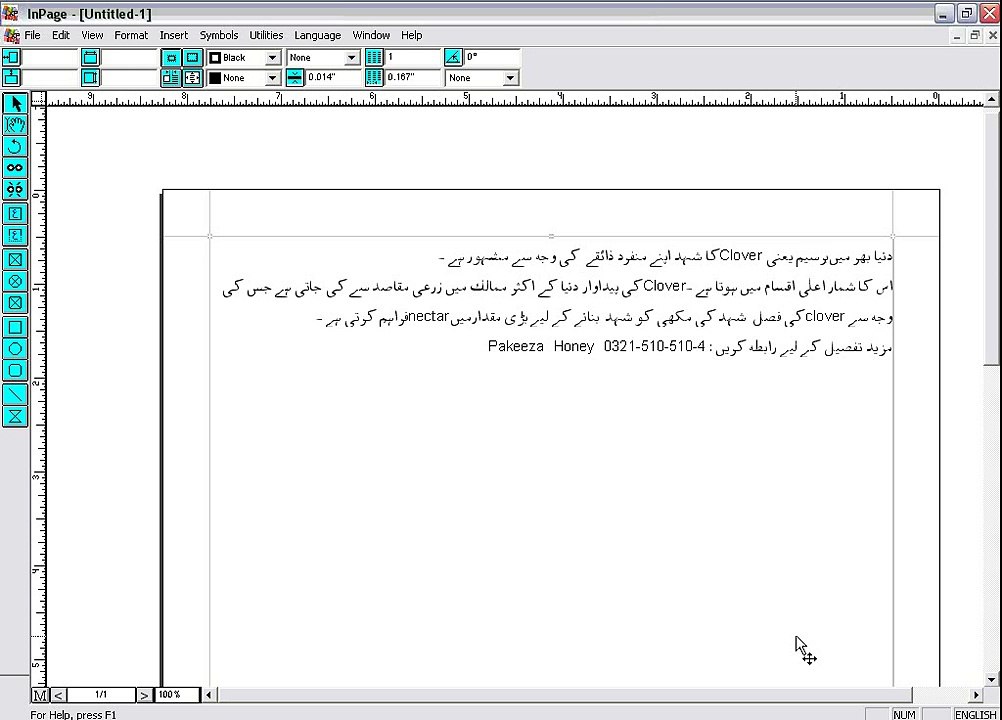Open the Black color dropdown

coord(272,57)
